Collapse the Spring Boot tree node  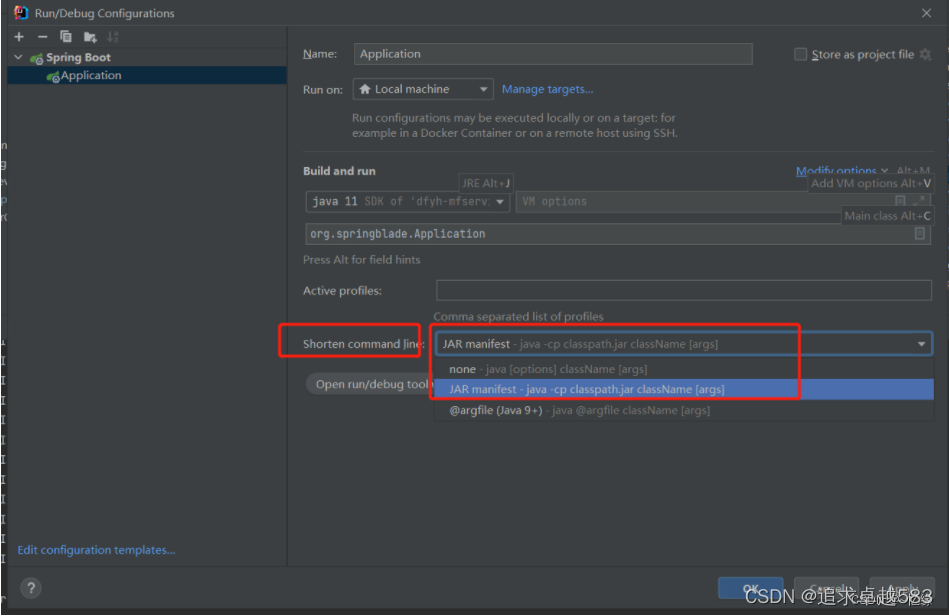point(17,57)
